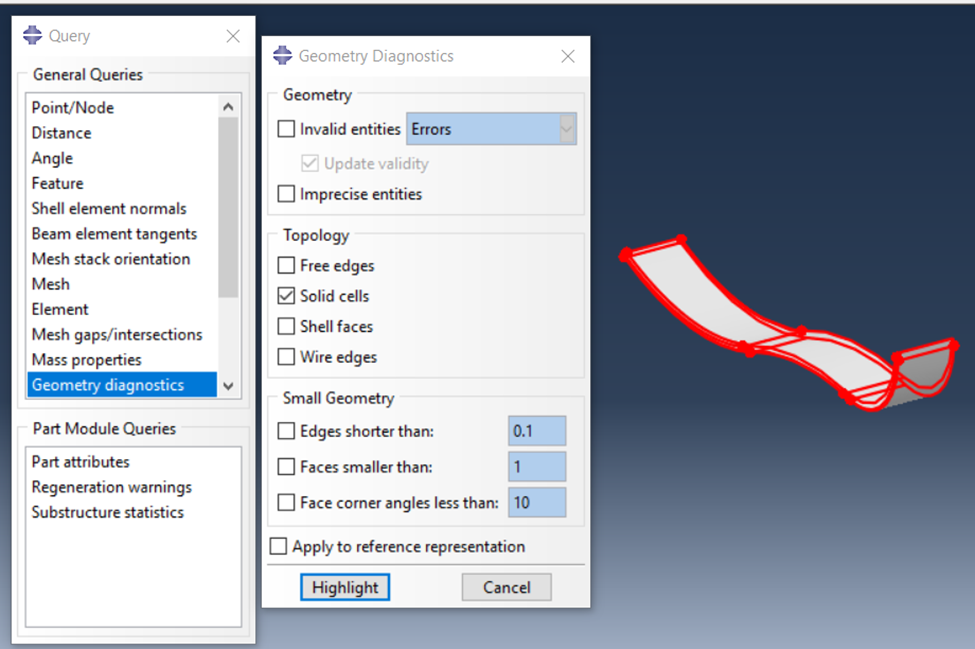Click the Cancel button
Screen dimensions: 975x649
tap(507, 587)
